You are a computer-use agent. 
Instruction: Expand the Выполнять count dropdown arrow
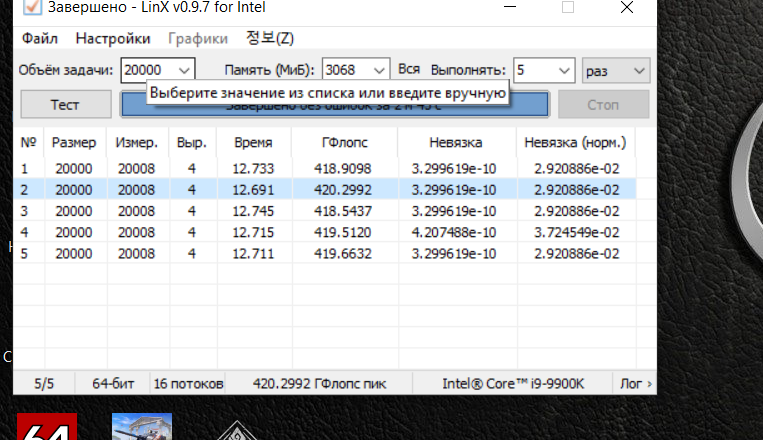pyautogui.click(x=564, y=71)
